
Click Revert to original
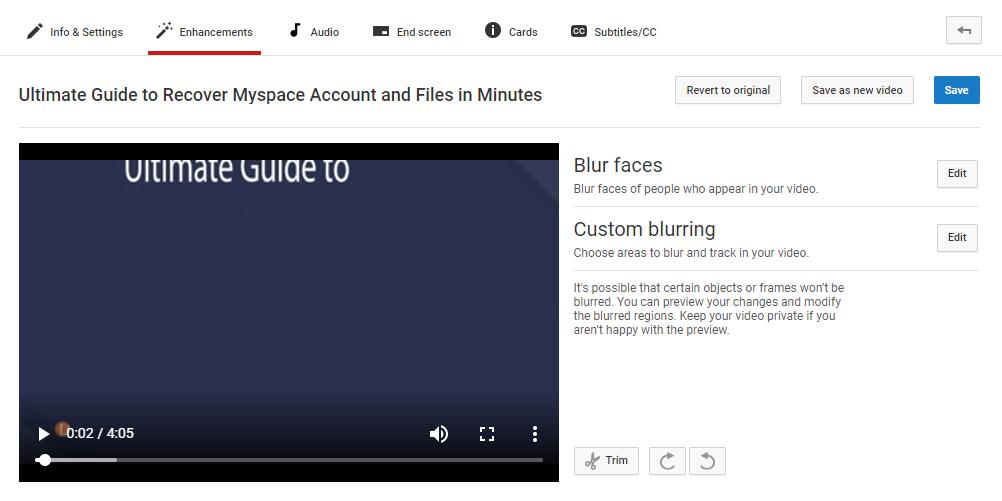pos(728,90)
